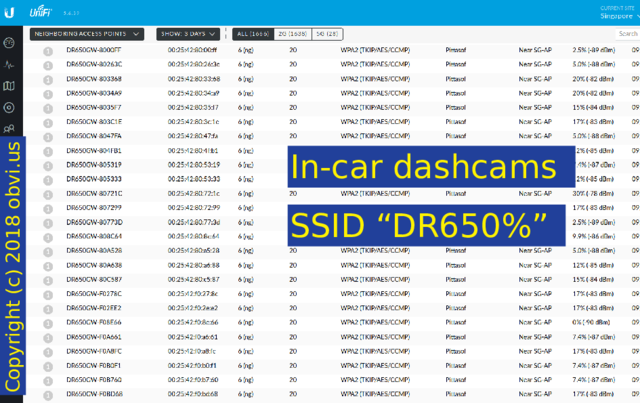This screenshot has height=403, width=640.
Task: Click the 12% (-85 dBm) signal in DR650GW-80A638 row
Action: pos(593,265)
